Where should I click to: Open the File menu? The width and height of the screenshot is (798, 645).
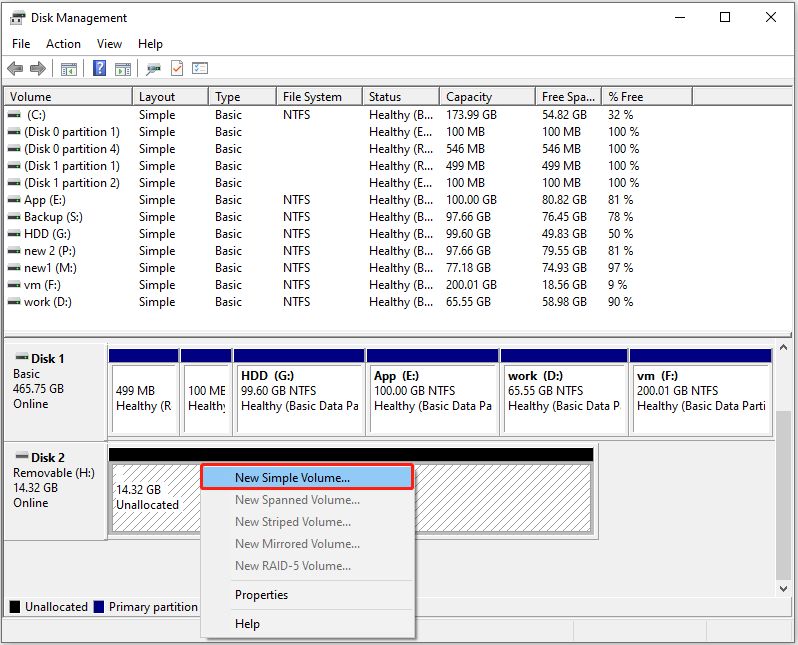click(x=21, y=44)
